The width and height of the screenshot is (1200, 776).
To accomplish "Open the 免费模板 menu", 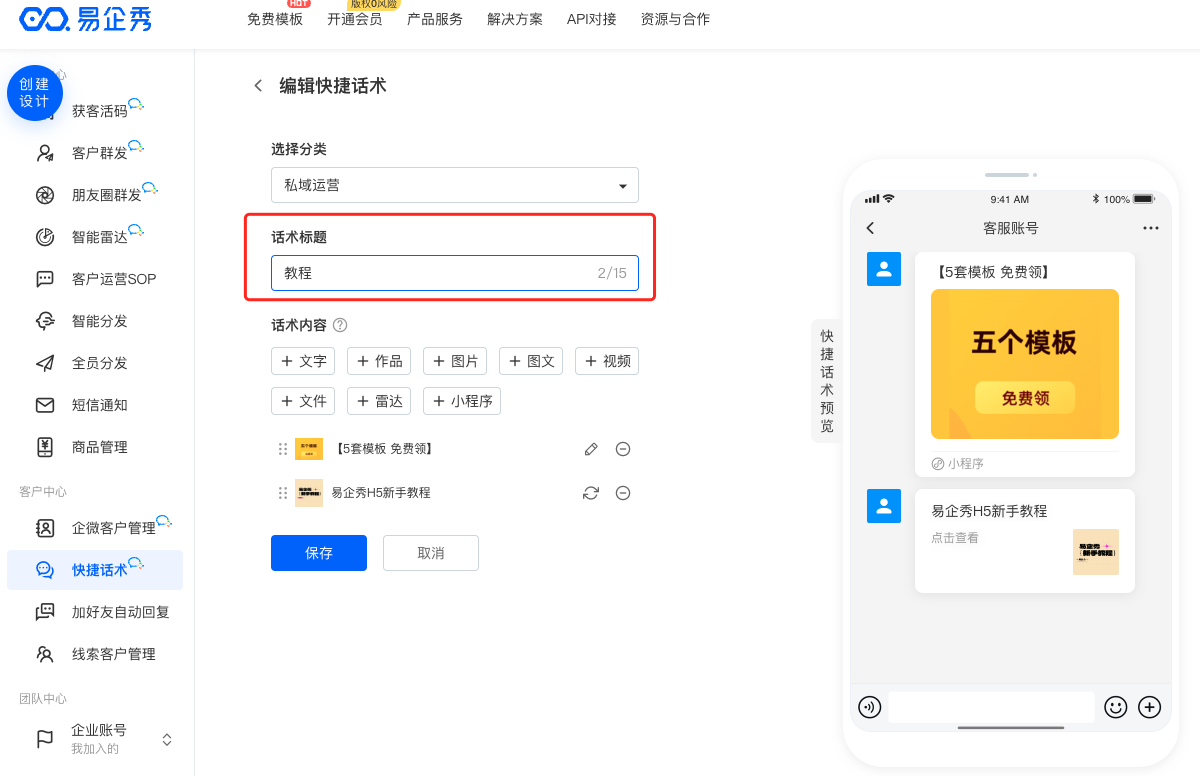I will pyautogui.click(x=275, y=19).
